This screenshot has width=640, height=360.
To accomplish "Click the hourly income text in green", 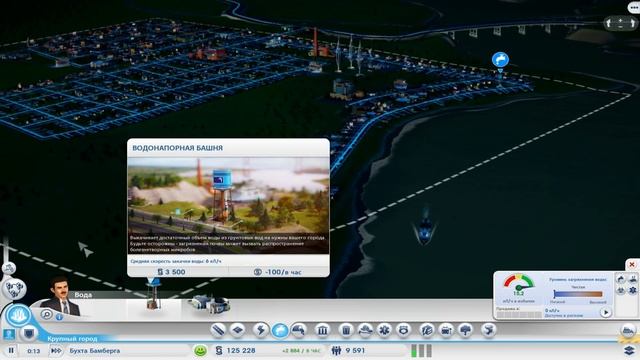I will [x=301, y=351].
